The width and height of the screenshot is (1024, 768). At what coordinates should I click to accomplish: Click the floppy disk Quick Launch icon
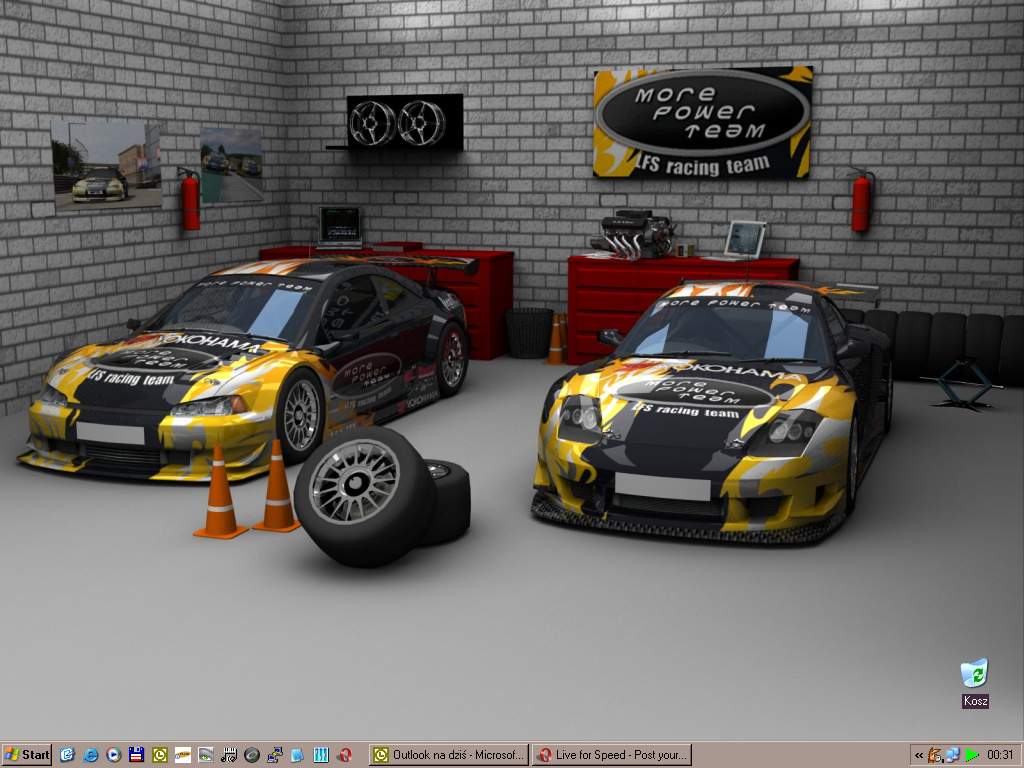pyautogui.click(x=136, y=755)
